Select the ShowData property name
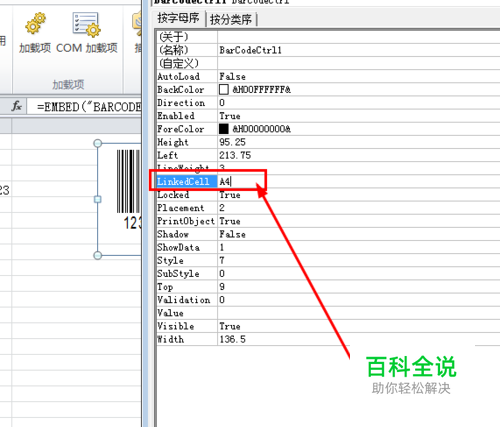The width and height of the screenshot is (500, 427). click(178, 247)
